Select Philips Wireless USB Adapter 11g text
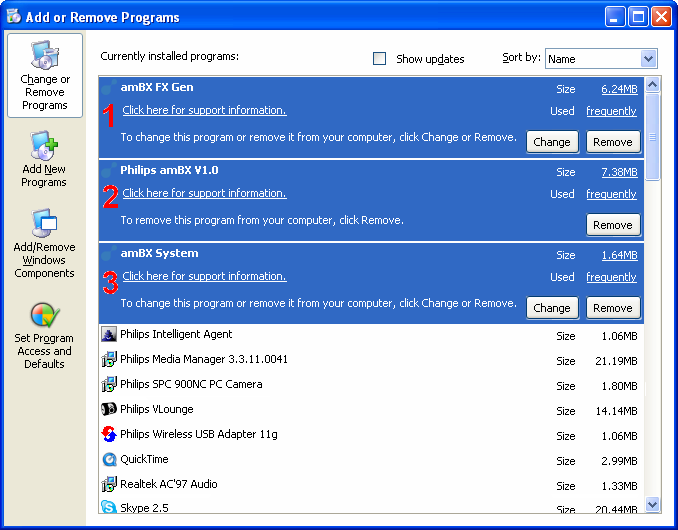 [x=199, y=434]
